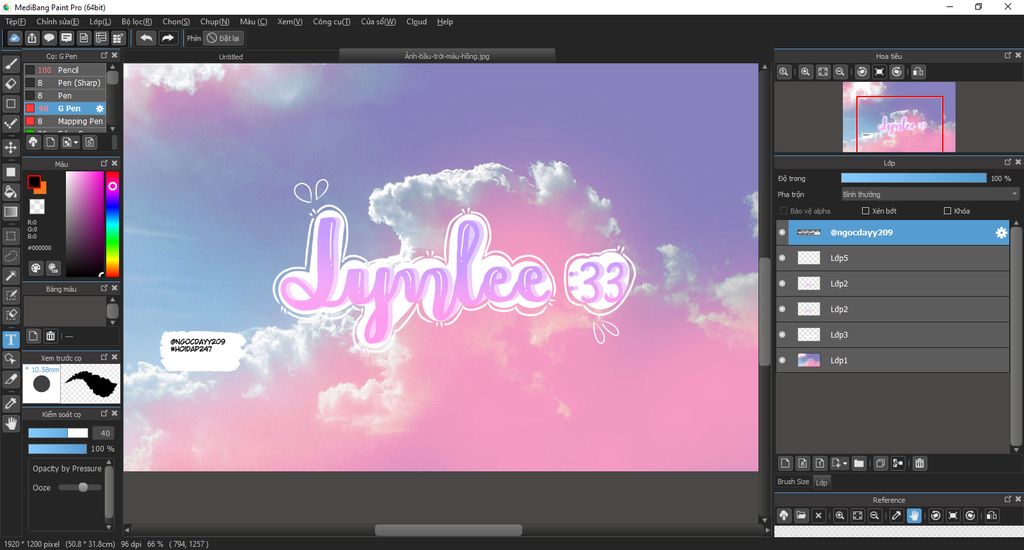1024x550 pixels.
Task: Toggle visibility of @ngocdayy209 layer
Action: click(782, 233)
